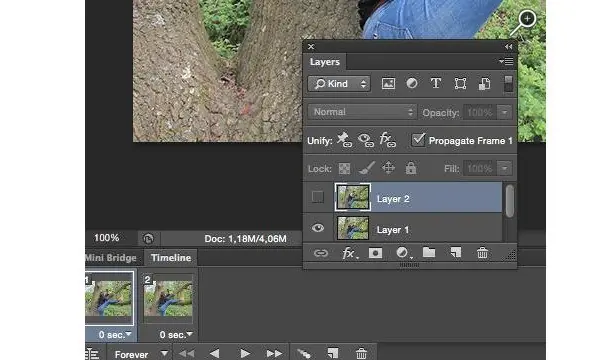Viewport: 594px width, 360px height.
Task: Click the link layers icon
Action: pos(320,253)
